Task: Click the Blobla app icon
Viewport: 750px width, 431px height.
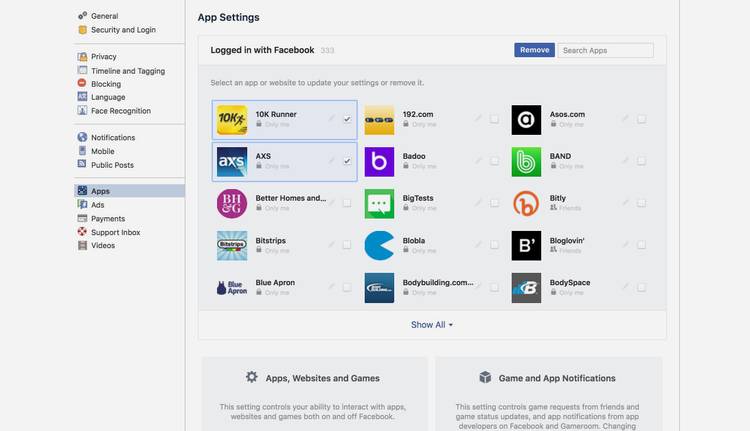Action: pos(379,246)
